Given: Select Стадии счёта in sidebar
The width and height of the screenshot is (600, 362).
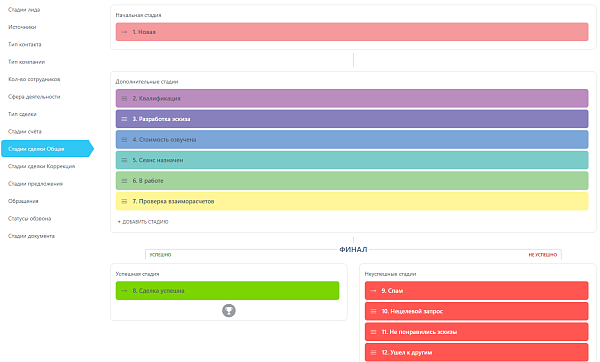Looking at the screenshot, I should (24, 132).
